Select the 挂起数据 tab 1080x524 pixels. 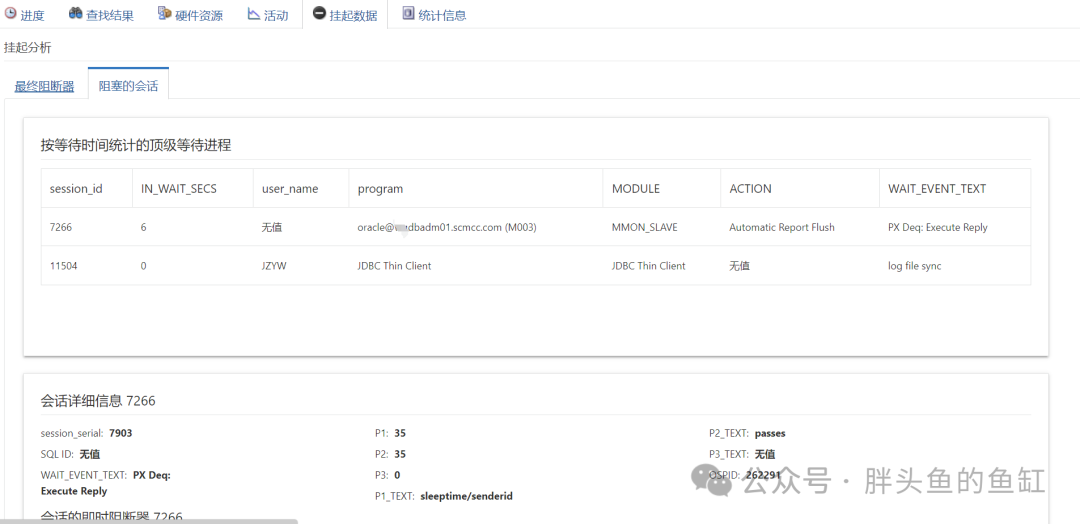point(344,14)
